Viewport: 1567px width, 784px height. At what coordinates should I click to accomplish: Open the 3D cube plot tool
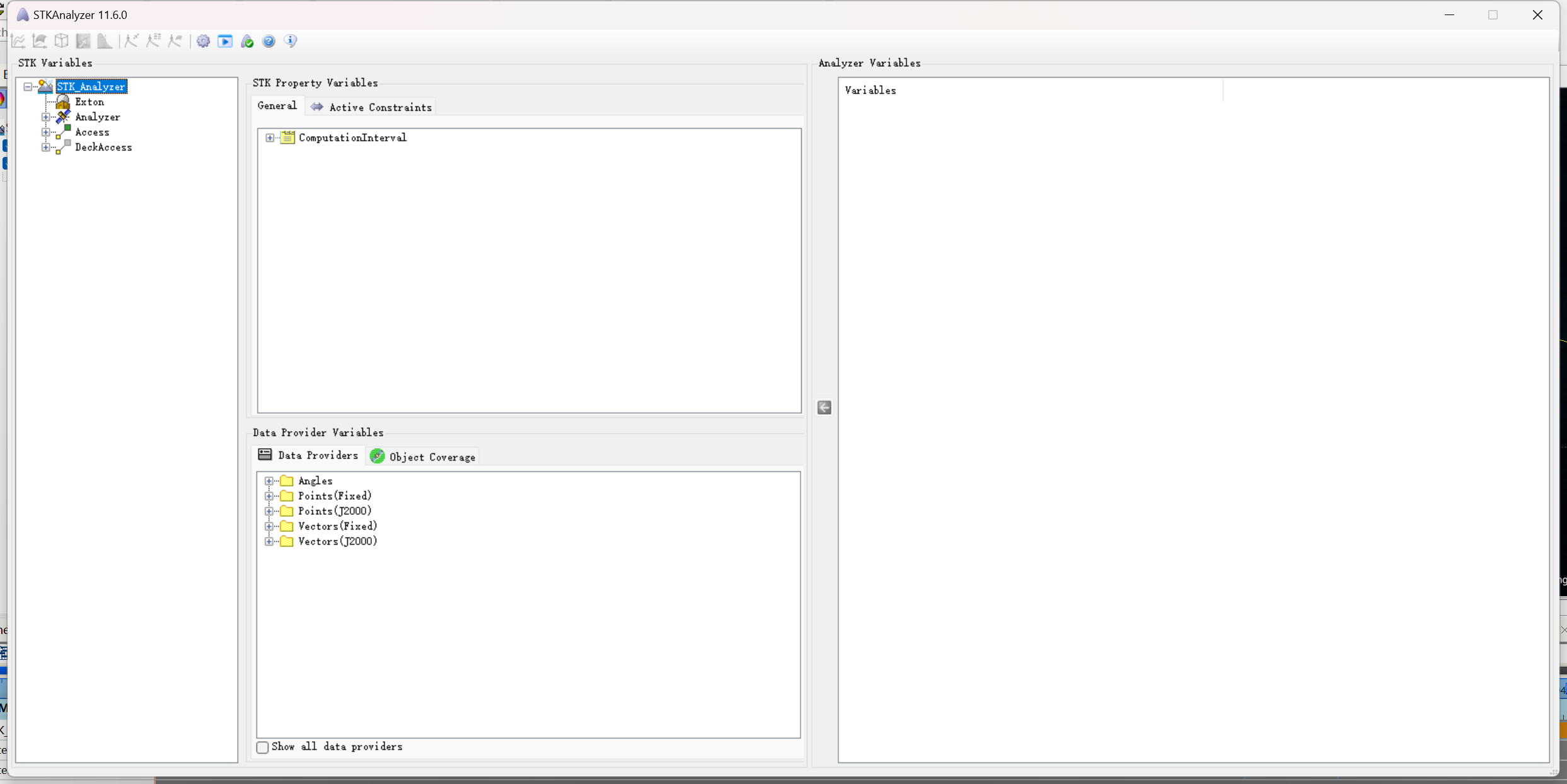point(61,41)
